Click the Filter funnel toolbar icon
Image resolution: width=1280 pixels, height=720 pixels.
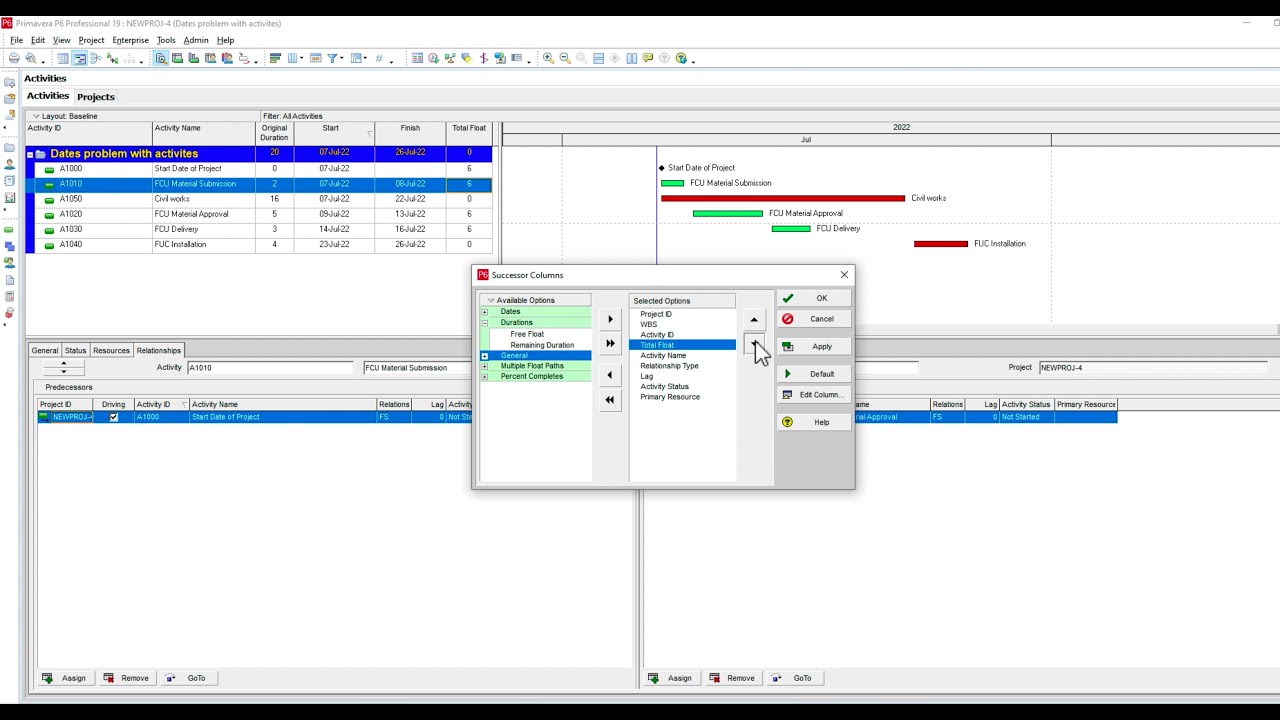333,59
